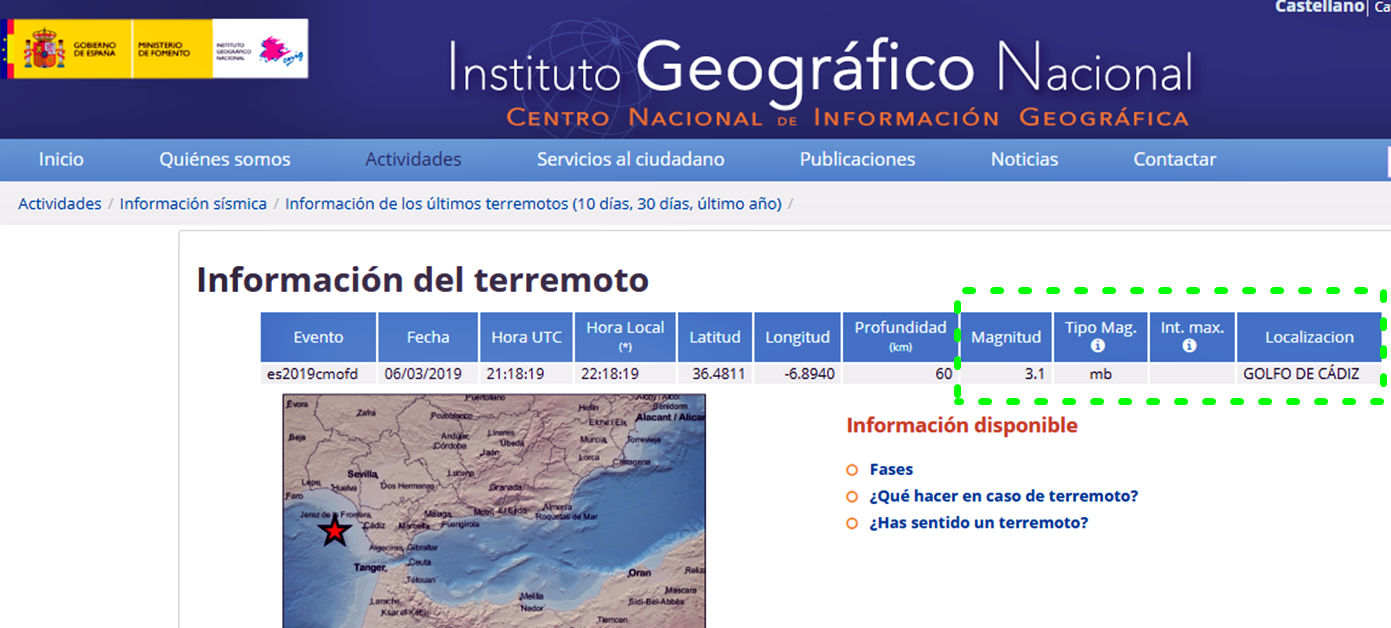Click the Latitud column header

click(715, 337)
